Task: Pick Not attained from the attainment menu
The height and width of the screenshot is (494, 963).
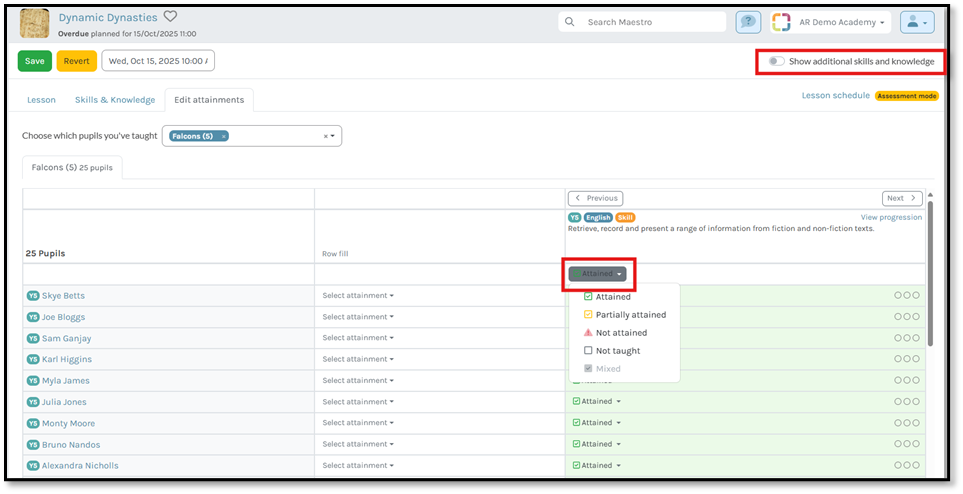Action: tap(621, 333)
